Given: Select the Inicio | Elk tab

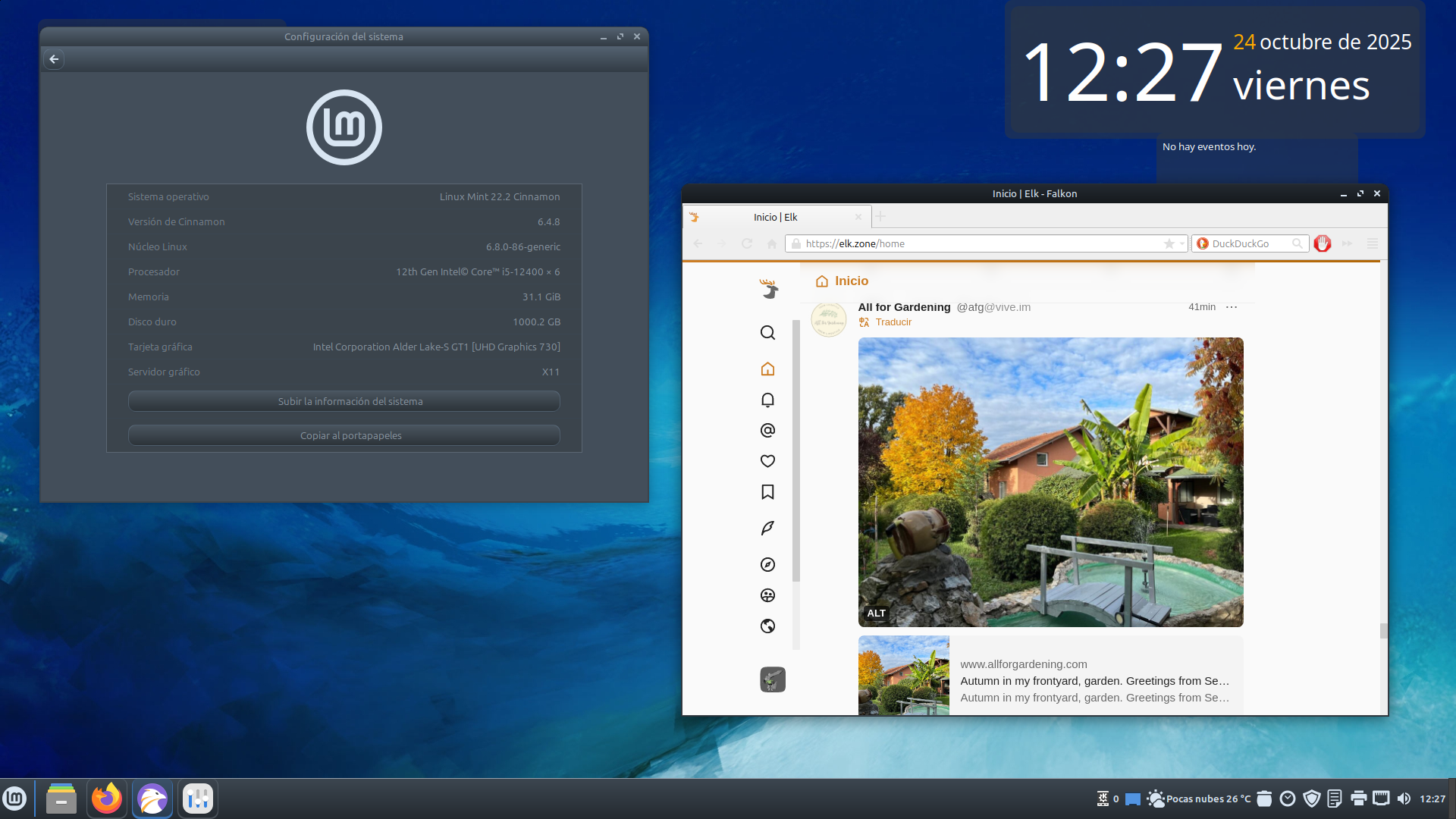Looking at the screenshot, I should pos(775,217).
